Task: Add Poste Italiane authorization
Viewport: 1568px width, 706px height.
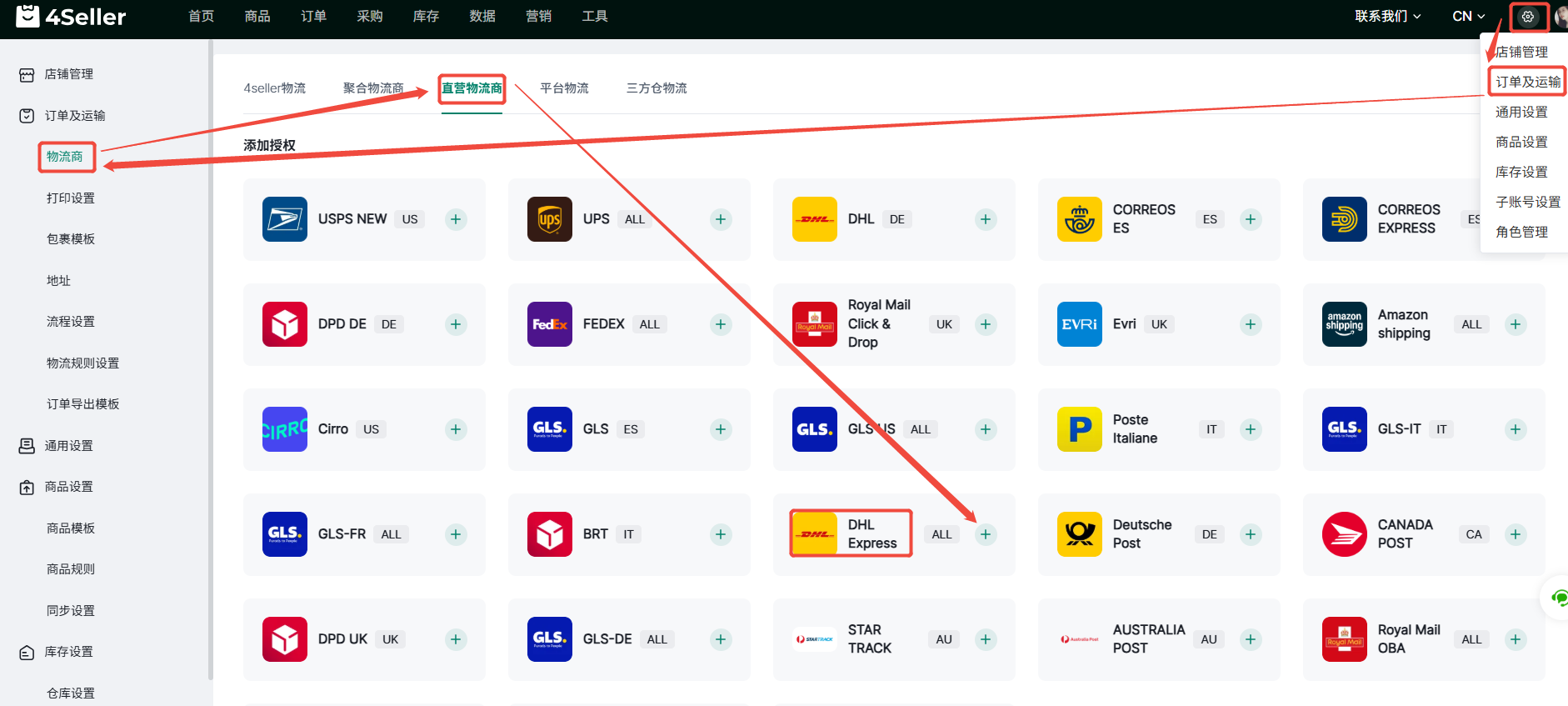Action: 1251,429
